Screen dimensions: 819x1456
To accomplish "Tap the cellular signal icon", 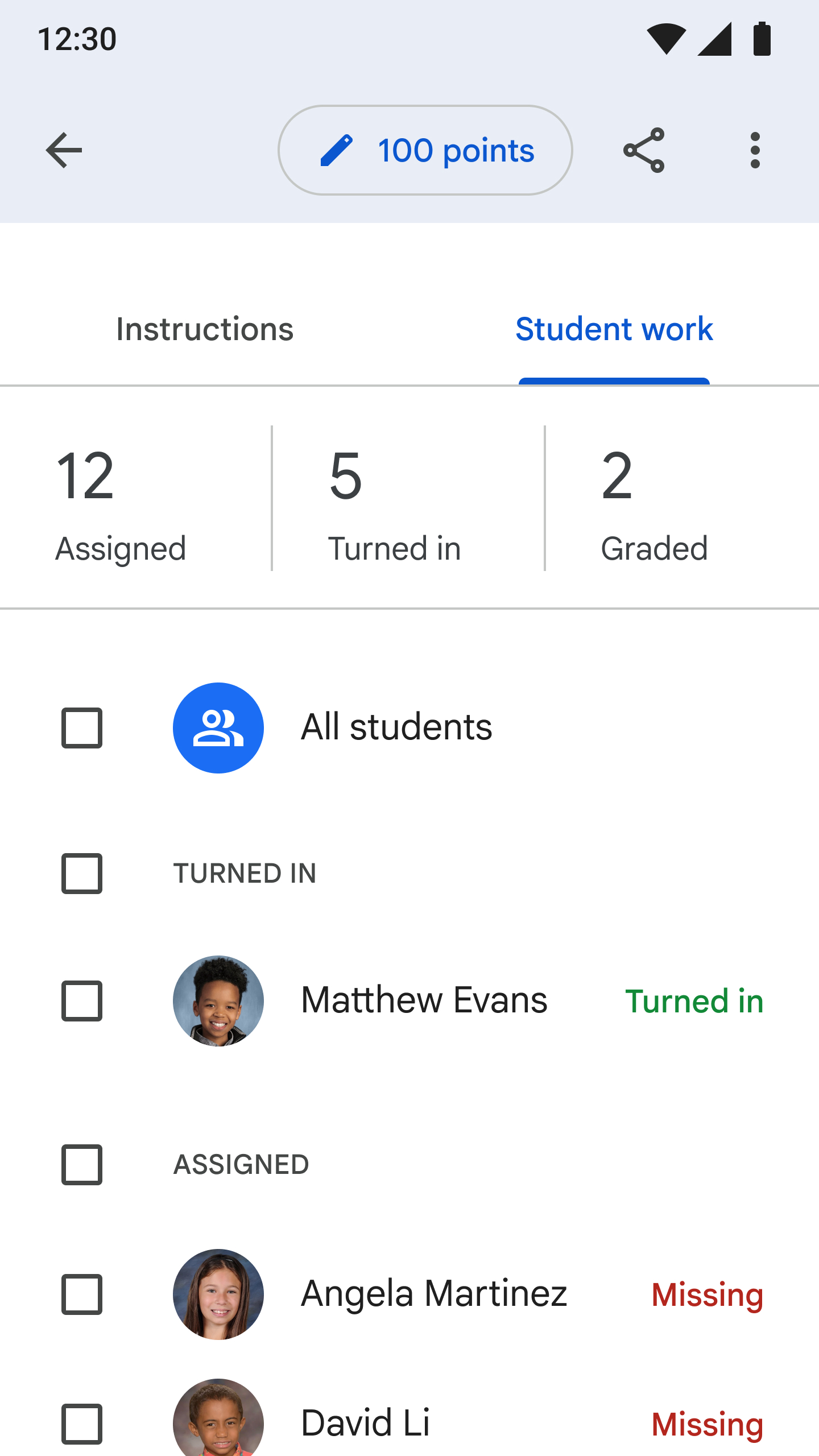I will (x=715, y=39).
